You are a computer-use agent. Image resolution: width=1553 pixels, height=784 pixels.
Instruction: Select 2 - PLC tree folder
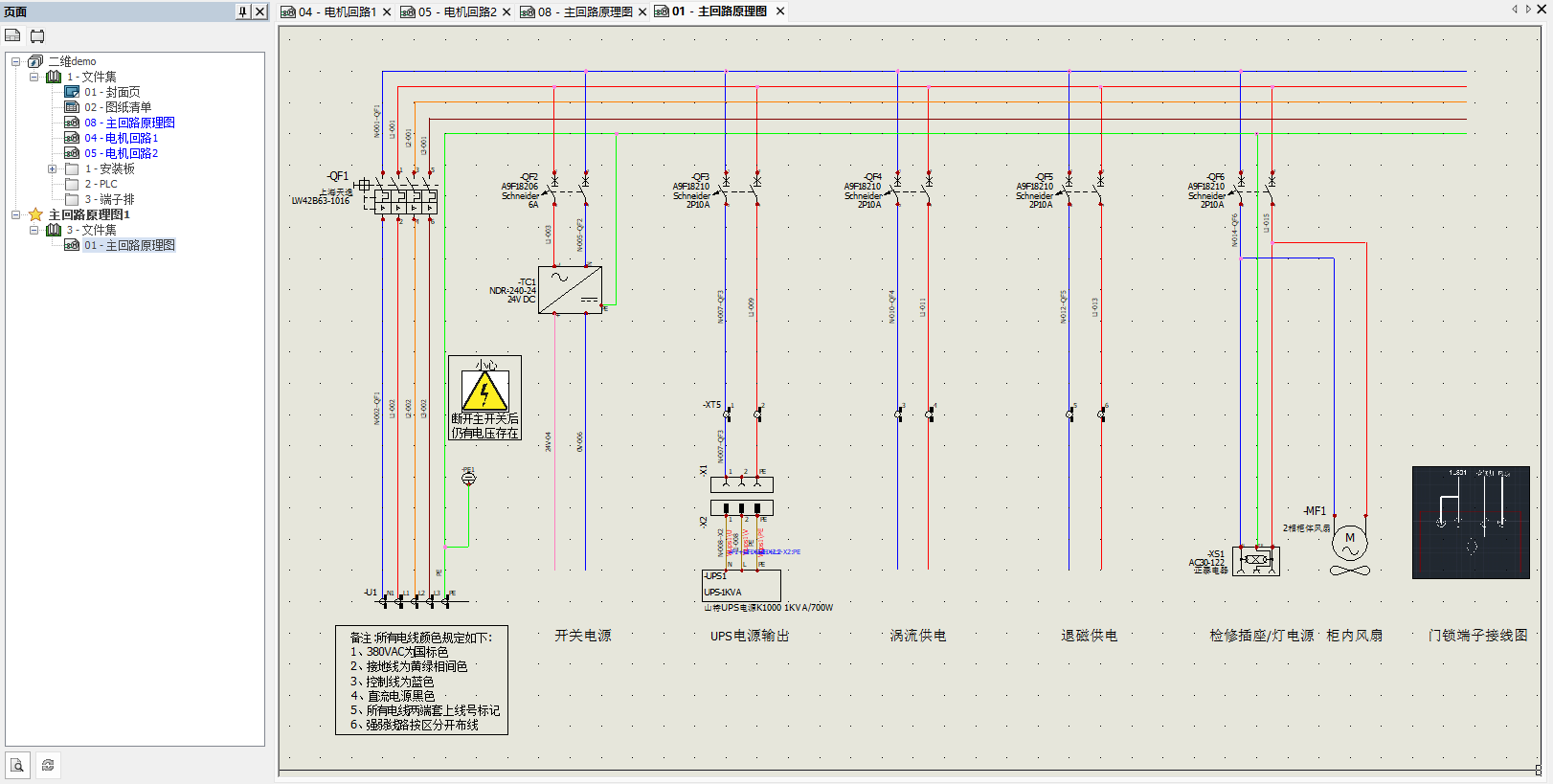tap(101, 184)
